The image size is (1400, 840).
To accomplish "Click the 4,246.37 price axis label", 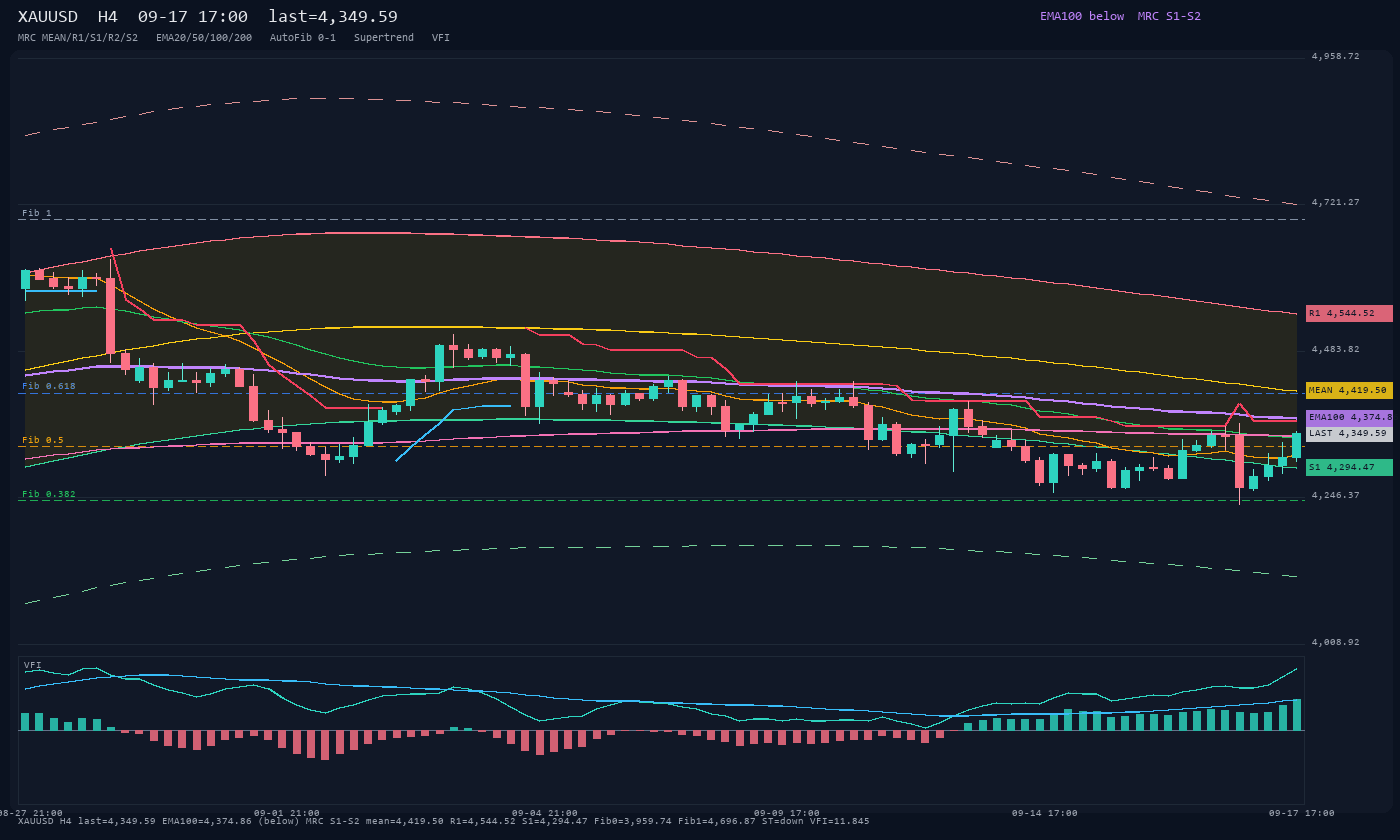I will 1336,495.
